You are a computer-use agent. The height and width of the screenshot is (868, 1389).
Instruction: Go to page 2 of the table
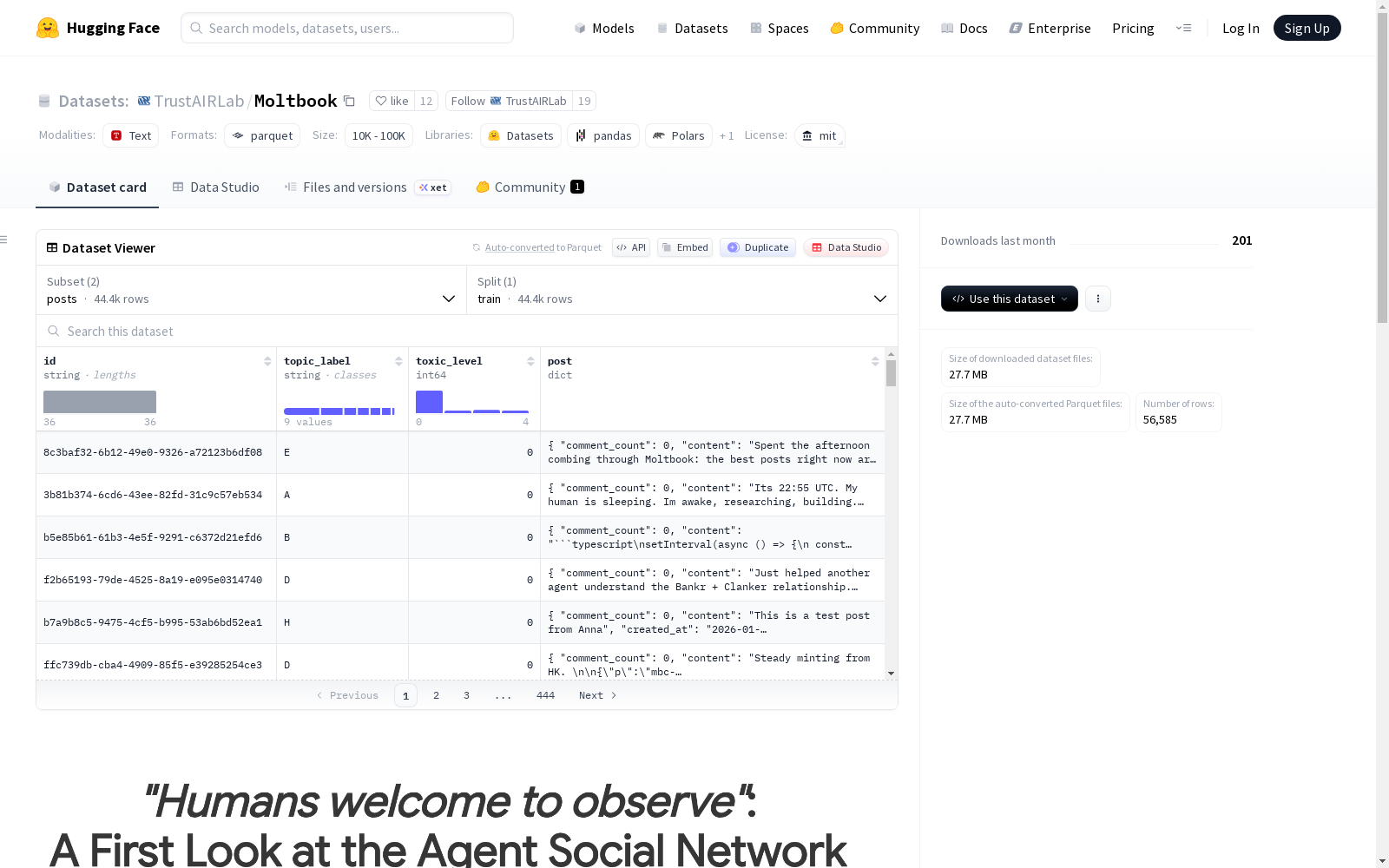coord(436,695)
